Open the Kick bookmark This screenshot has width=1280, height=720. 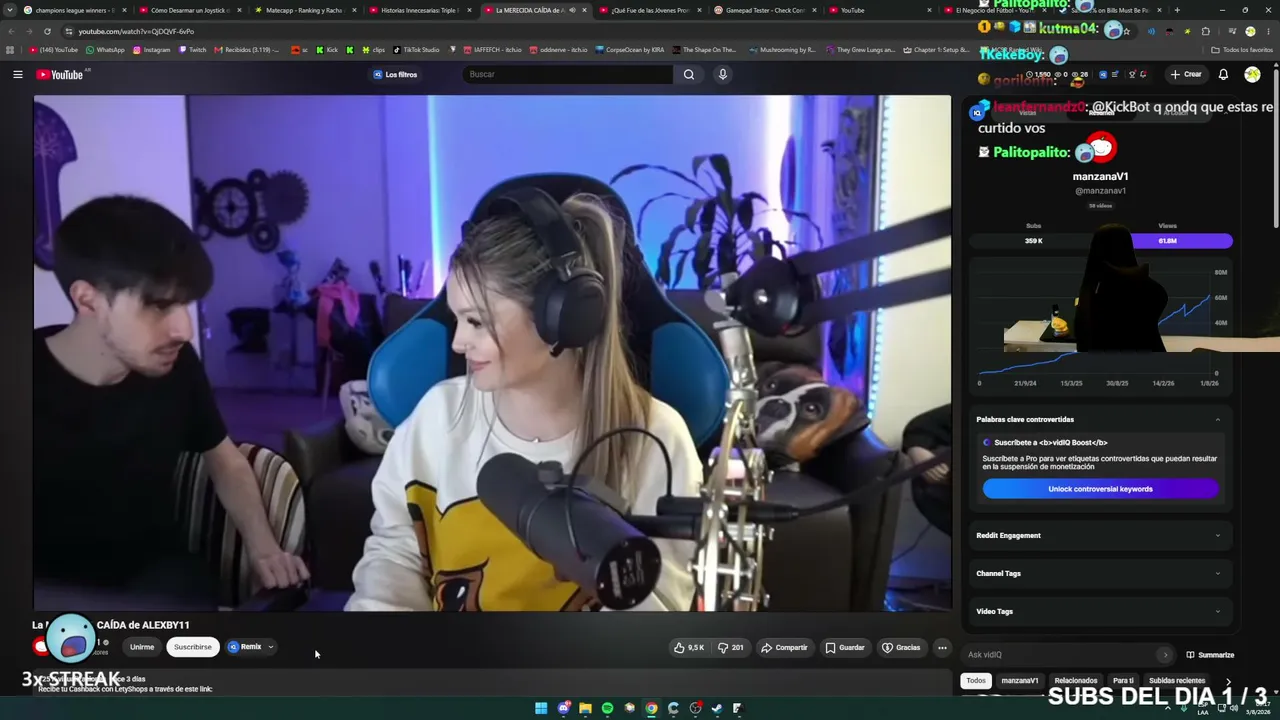tap(327, 50)
